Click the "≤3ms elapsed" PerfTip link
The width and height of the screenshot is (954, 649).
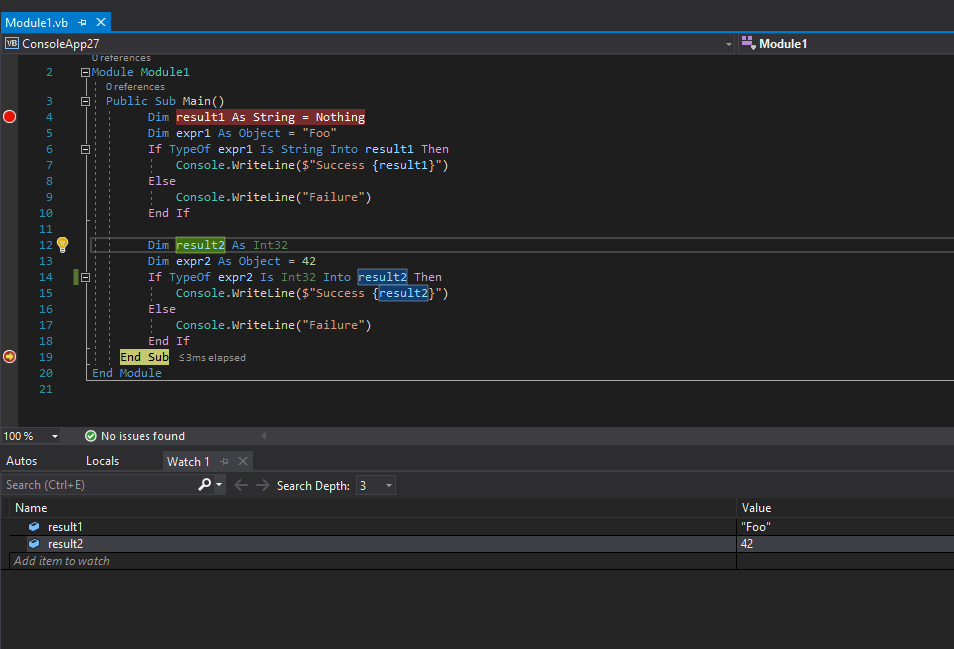point(210,357)
